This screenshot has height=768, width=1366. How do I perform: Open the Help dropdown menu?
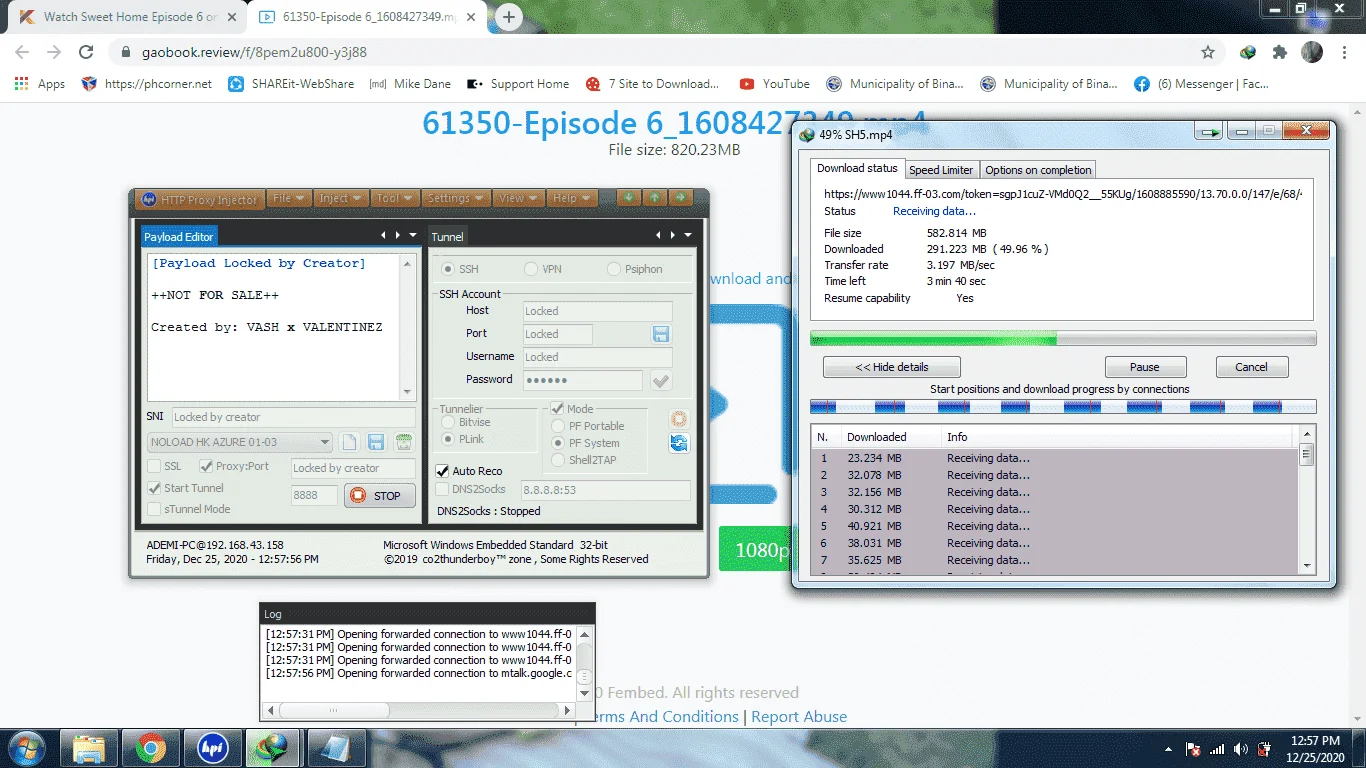coord(572,198)
